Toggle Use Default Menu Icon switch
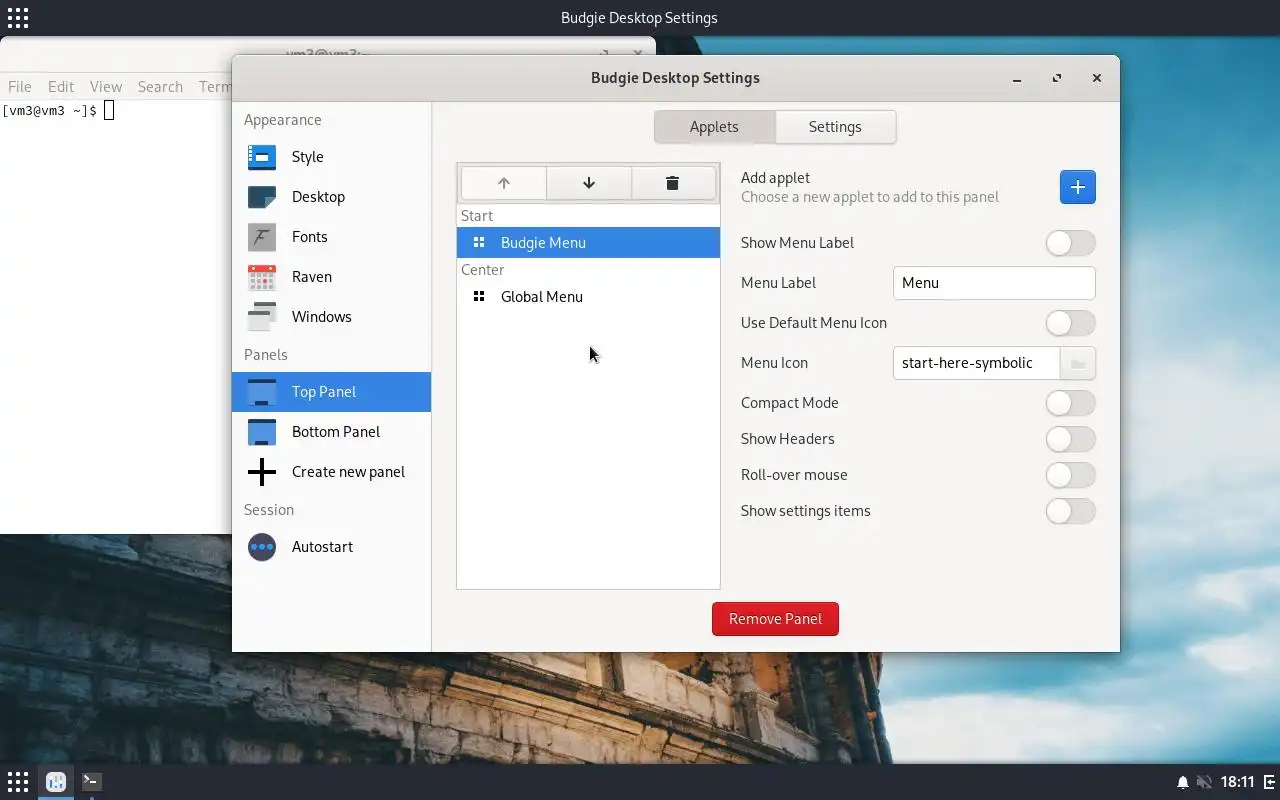Image resolution: width=1280 pixels, height=800 pixels. coord(1070,323)
